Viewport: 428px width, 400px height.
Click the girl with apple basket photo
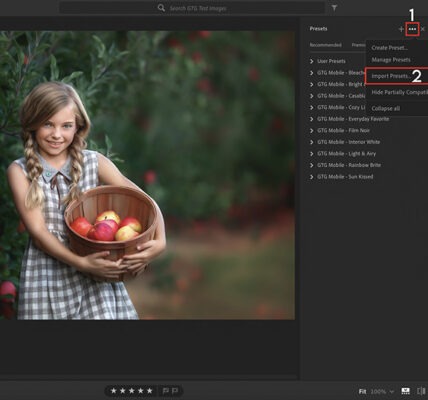click(x=147, y=175)
